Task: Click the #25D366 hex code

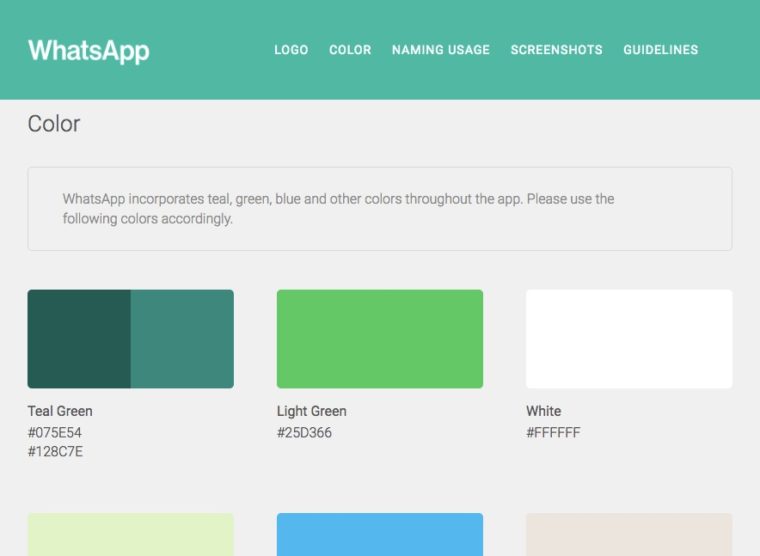Action: (304, 432)
